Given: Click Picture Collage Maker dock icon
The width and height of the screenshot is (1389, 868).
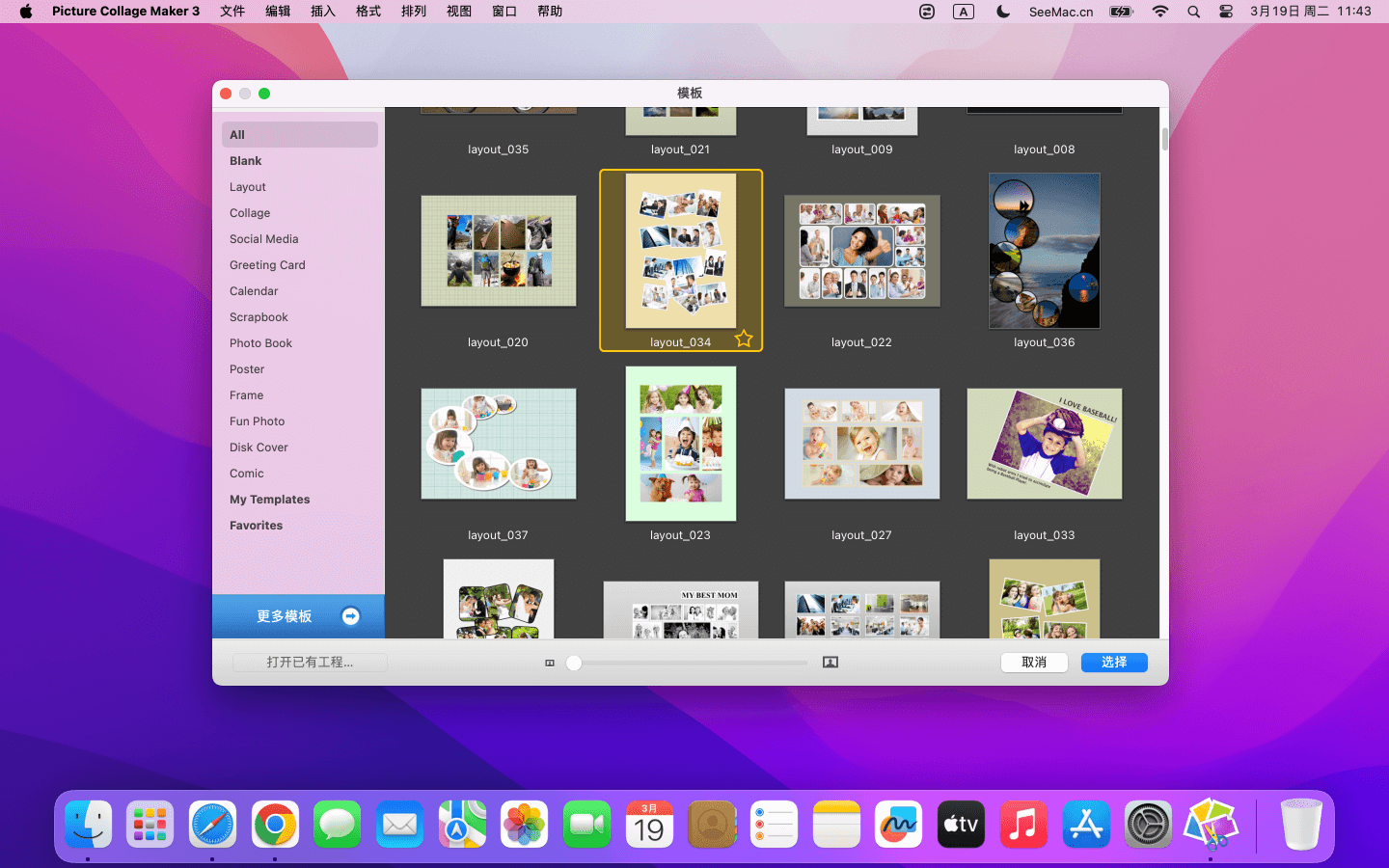Looking at the screenshot, I should [x=1211, y=825].
